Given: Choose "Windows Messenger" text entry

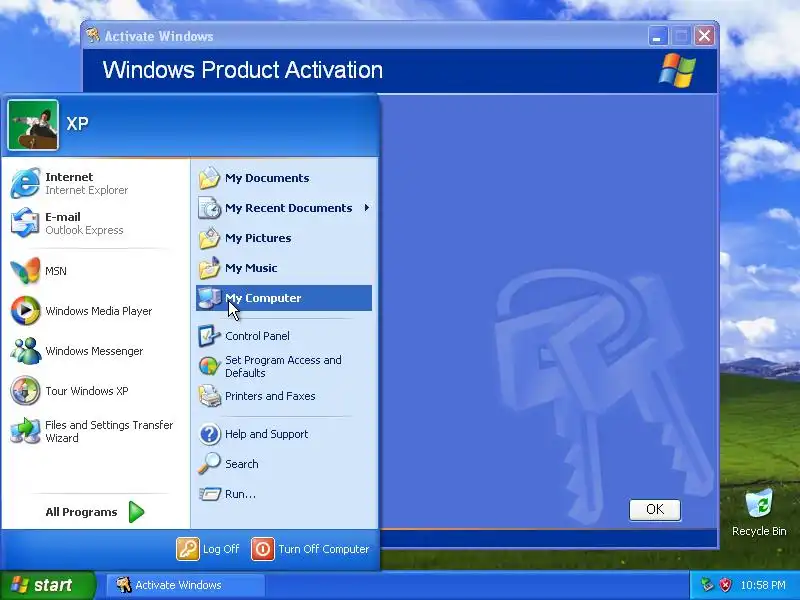Looking at the screenshot, I should [x=94, y=351].
